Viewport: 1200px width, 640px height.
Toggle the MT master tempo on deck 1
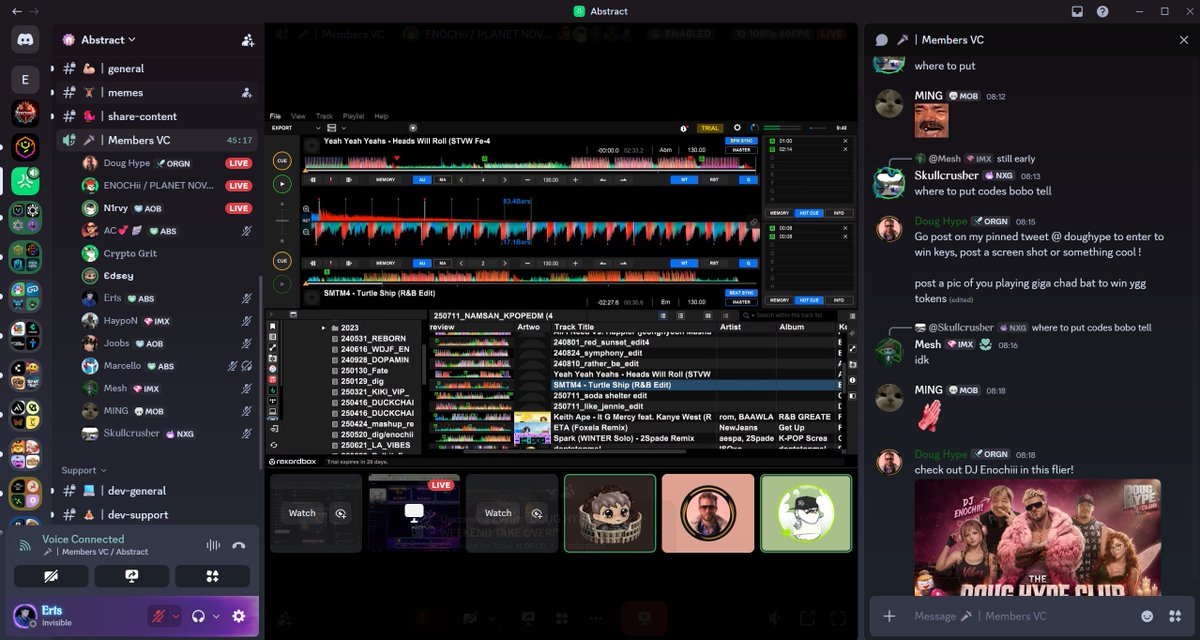click(x=685, y=180)
